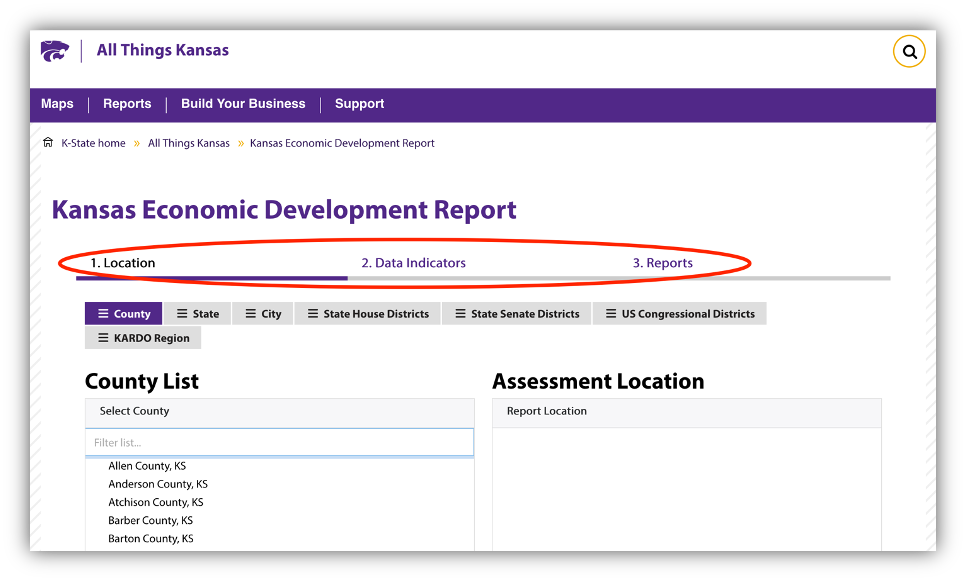Follow the K-State home breadcrumb link
966x582 pixels.
(x=93, y=143)
